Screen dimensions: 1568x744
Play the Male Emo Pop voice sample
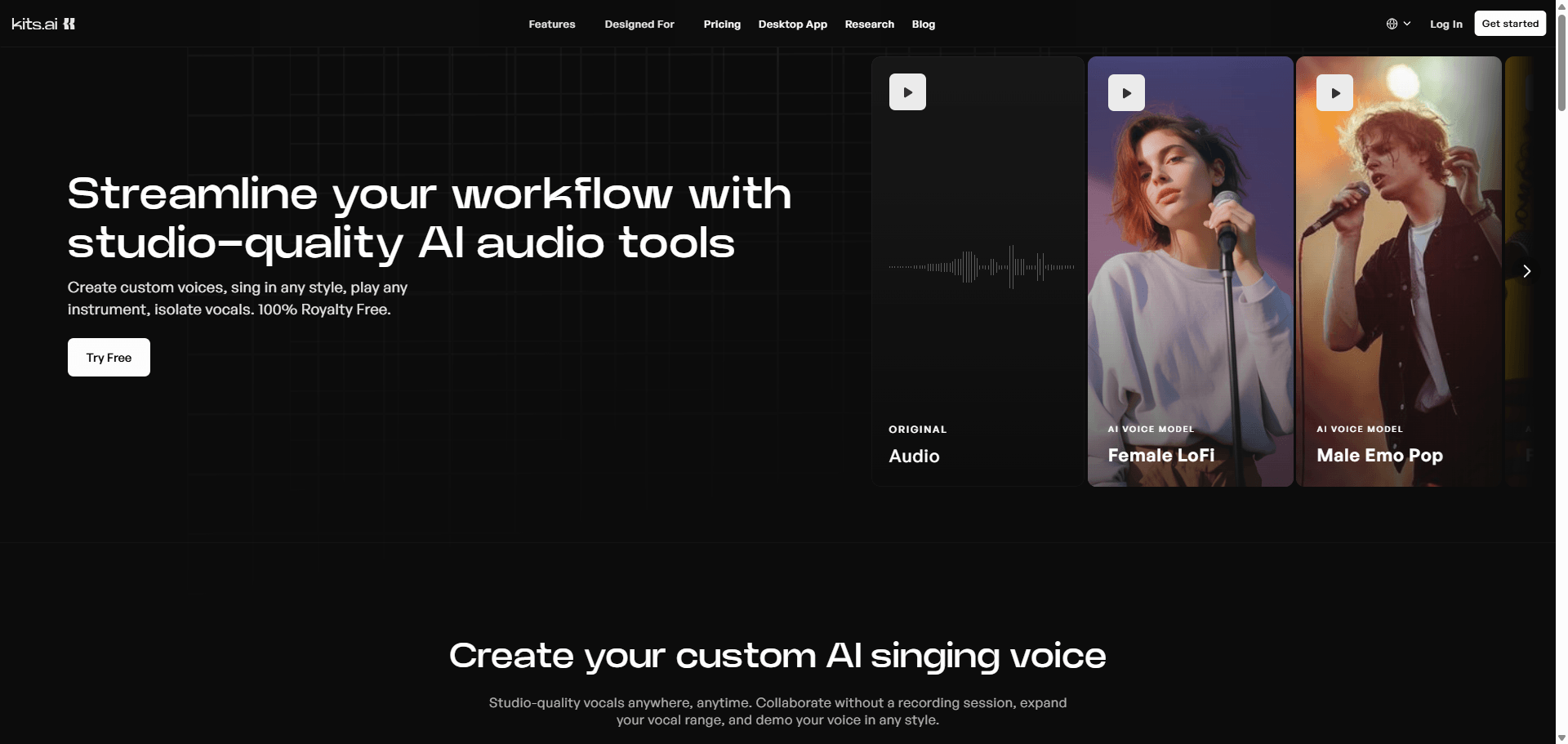[1334, 93]
